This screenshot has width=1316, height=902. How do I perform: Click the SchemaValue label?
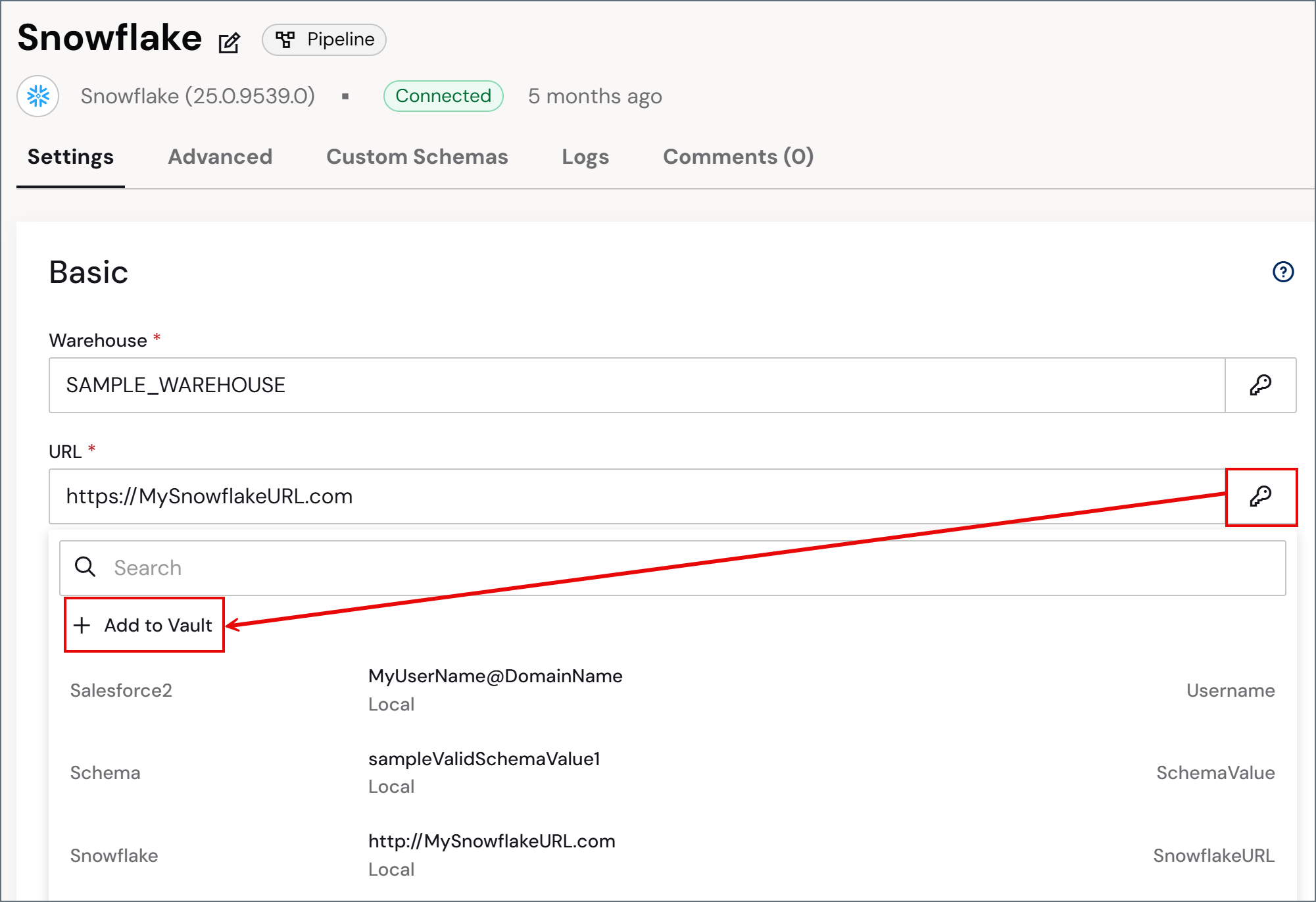point(1215,772)
